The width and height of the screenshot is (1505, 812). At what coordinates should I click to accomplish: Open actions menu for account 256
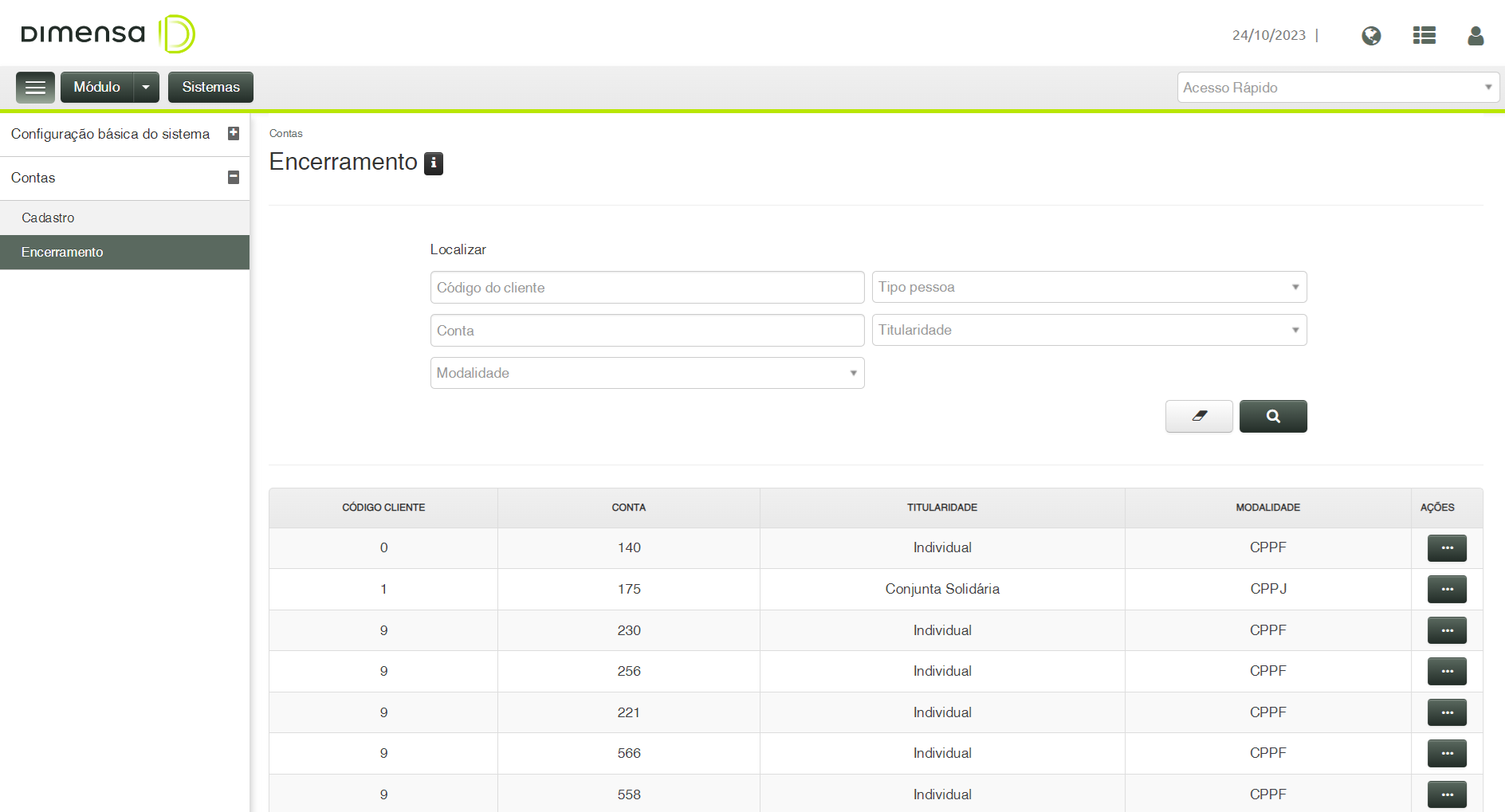pyautogui.click(x=1447, y=672)
